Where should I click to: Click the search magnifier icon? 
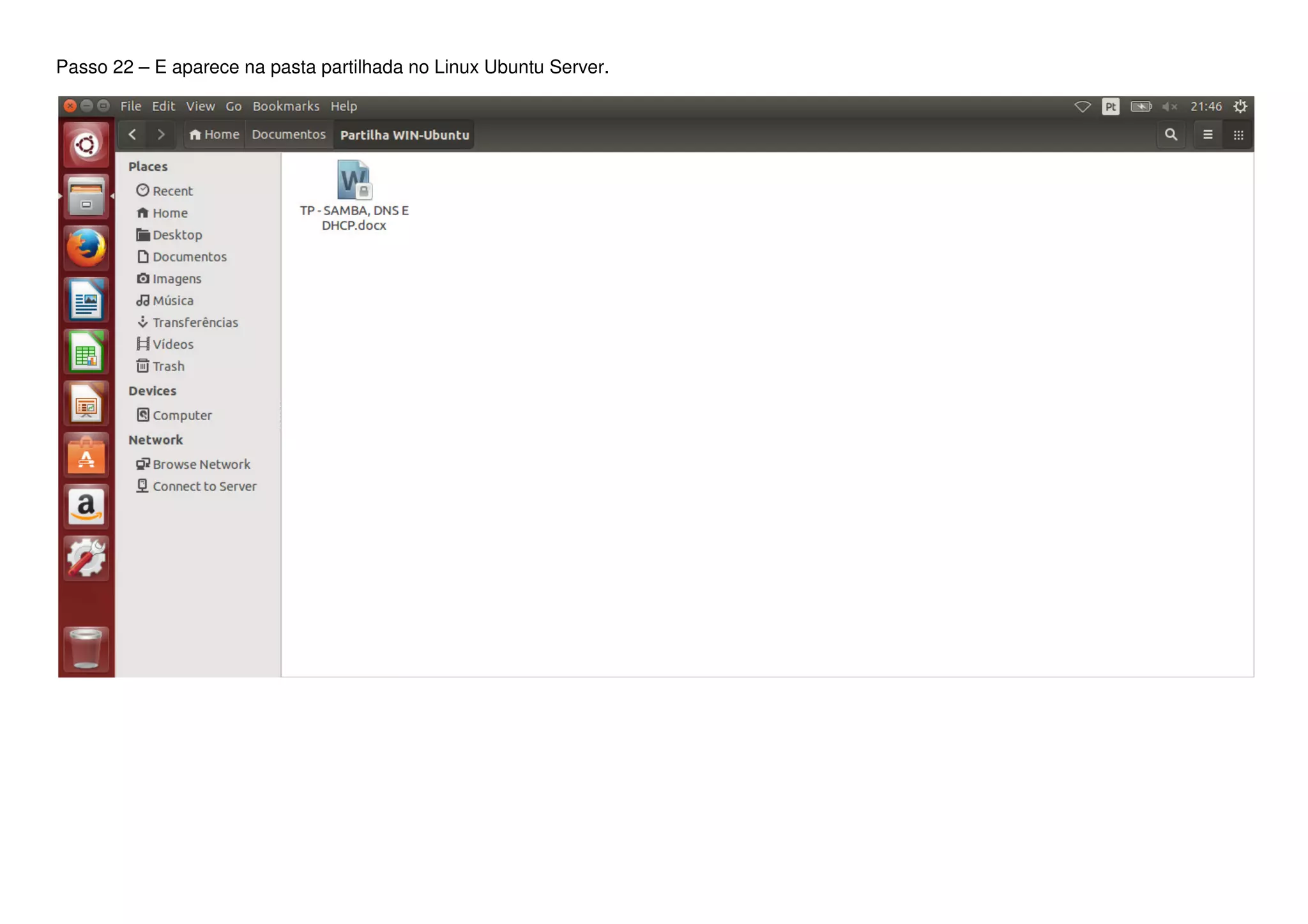point(1171,135)
